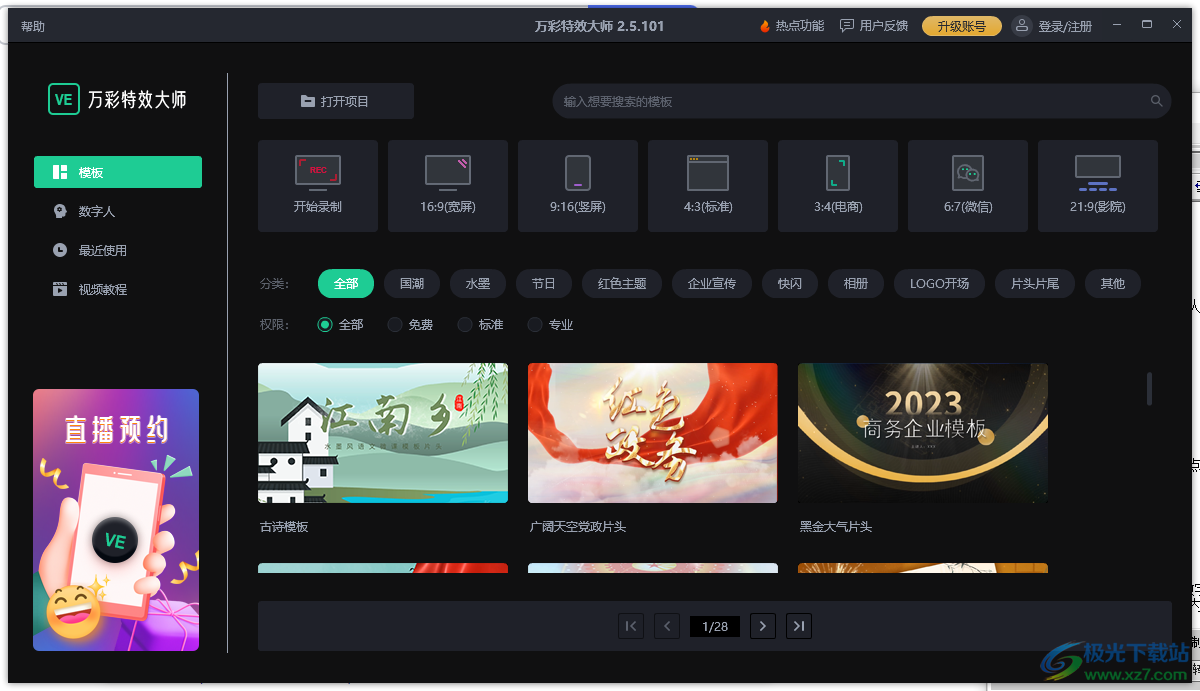Click the 打开项目 open project button
1200x691 pixels.
335,100
